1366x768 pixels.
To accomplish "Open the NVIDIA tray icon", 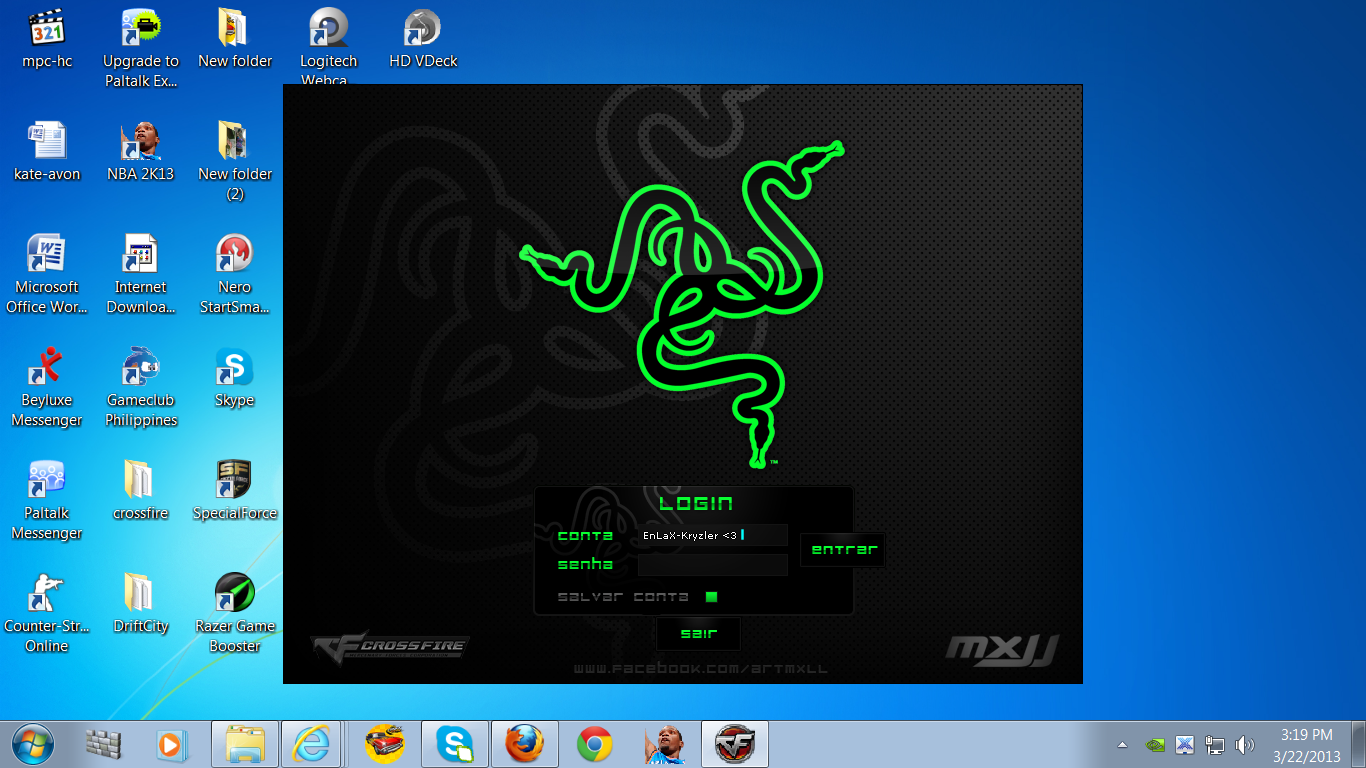I will point(1155,745).
